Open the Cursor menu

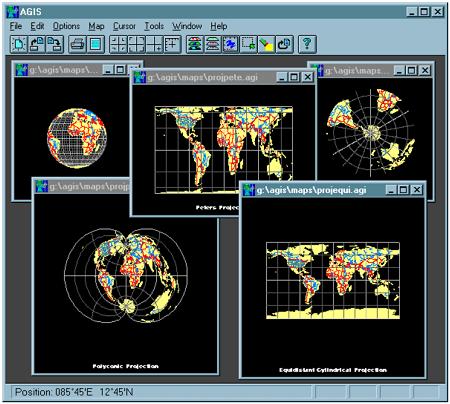[x=124, y=26]
